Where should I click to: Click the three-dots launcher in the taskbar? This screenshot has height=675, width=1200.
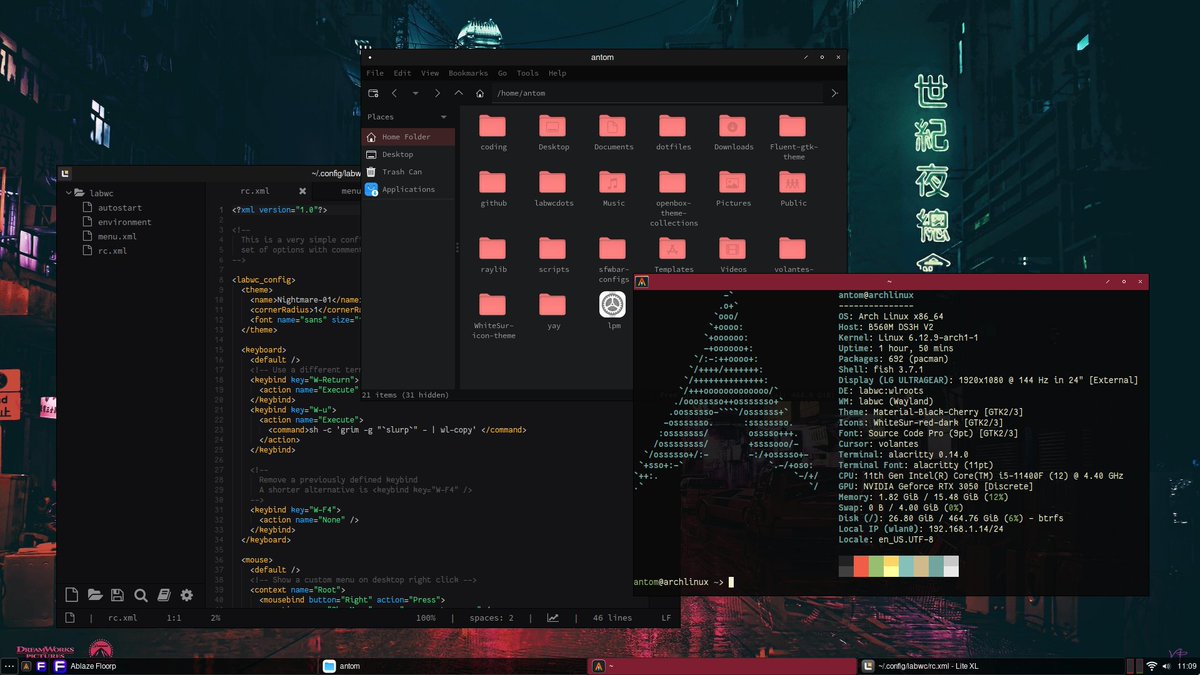point(9,666)
